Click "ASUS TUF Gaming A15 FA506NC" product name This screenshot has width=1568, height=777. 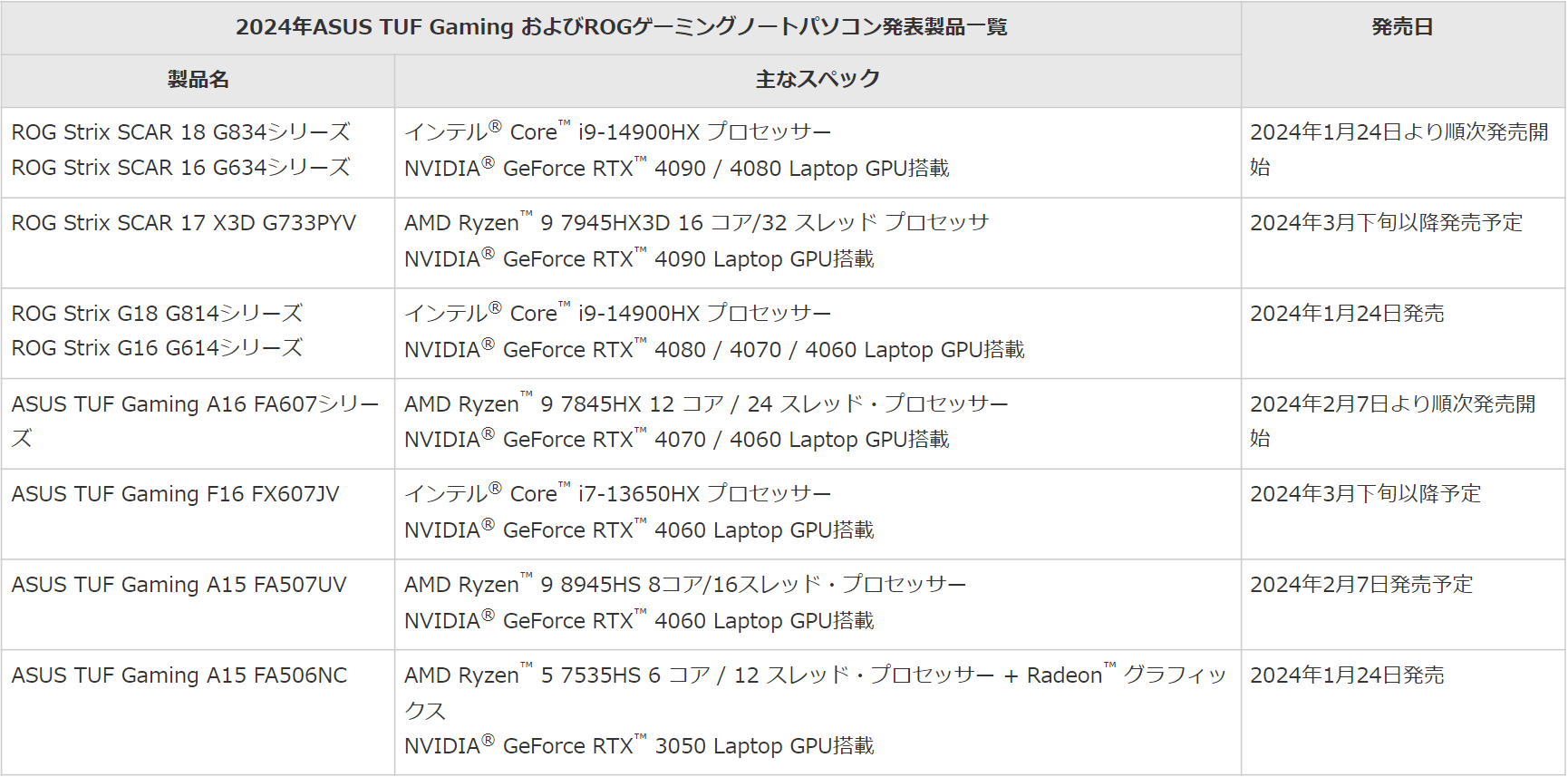coord(179,675)
